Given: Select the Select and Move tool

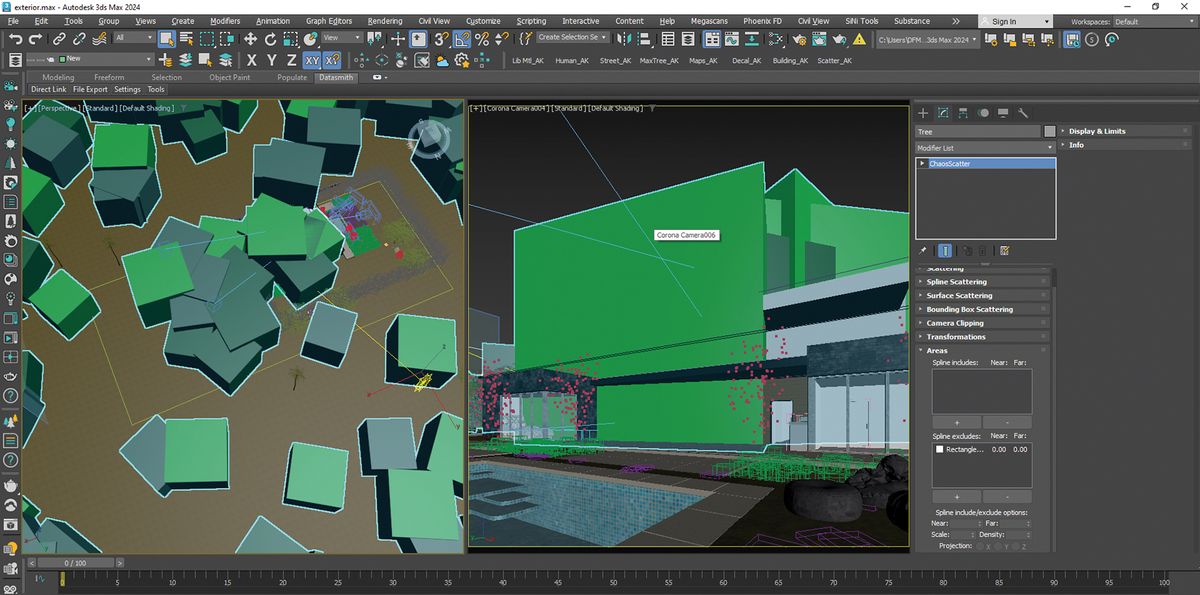Looking at the screenshot, I should [250, 39].
